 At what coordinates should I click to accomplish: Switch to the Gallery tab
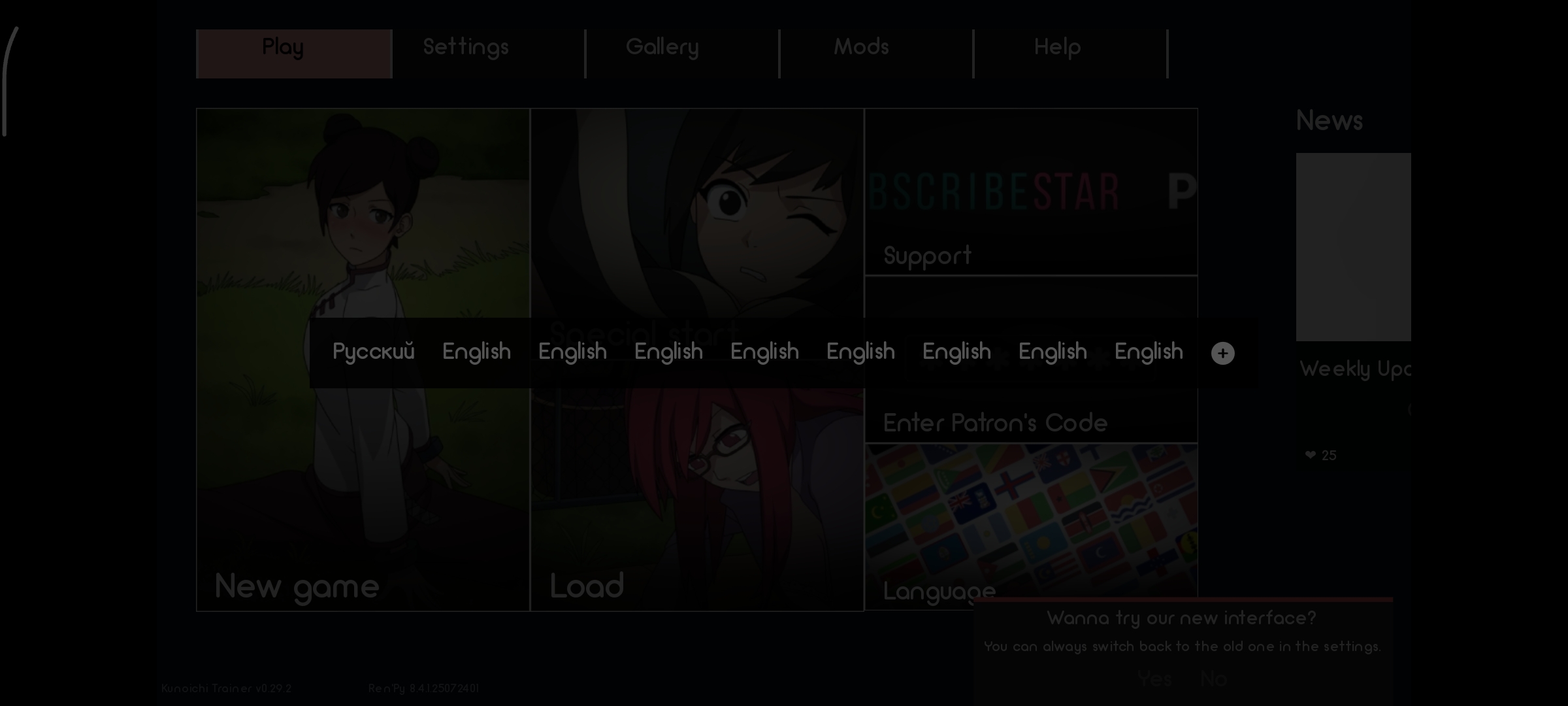coord(662,48)
